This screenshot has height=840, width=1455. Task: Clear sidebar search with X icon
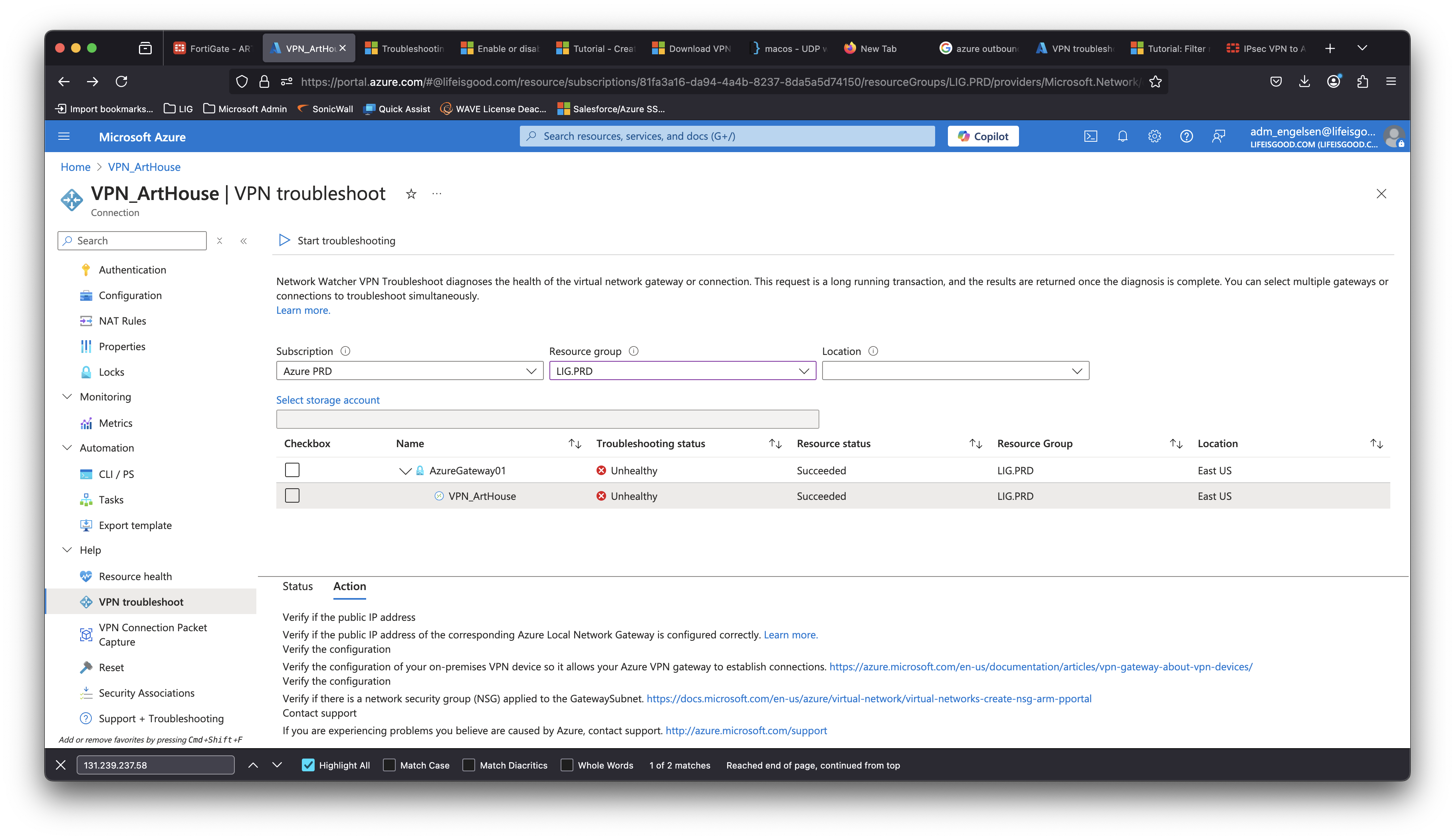pos(219,241)
